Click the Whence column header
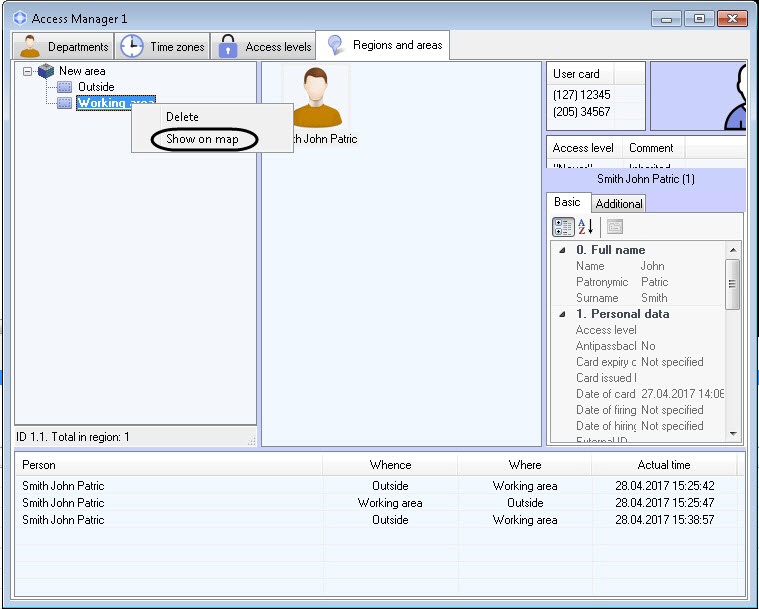Viewport: 759px width, 609px height. coord(390,465)
